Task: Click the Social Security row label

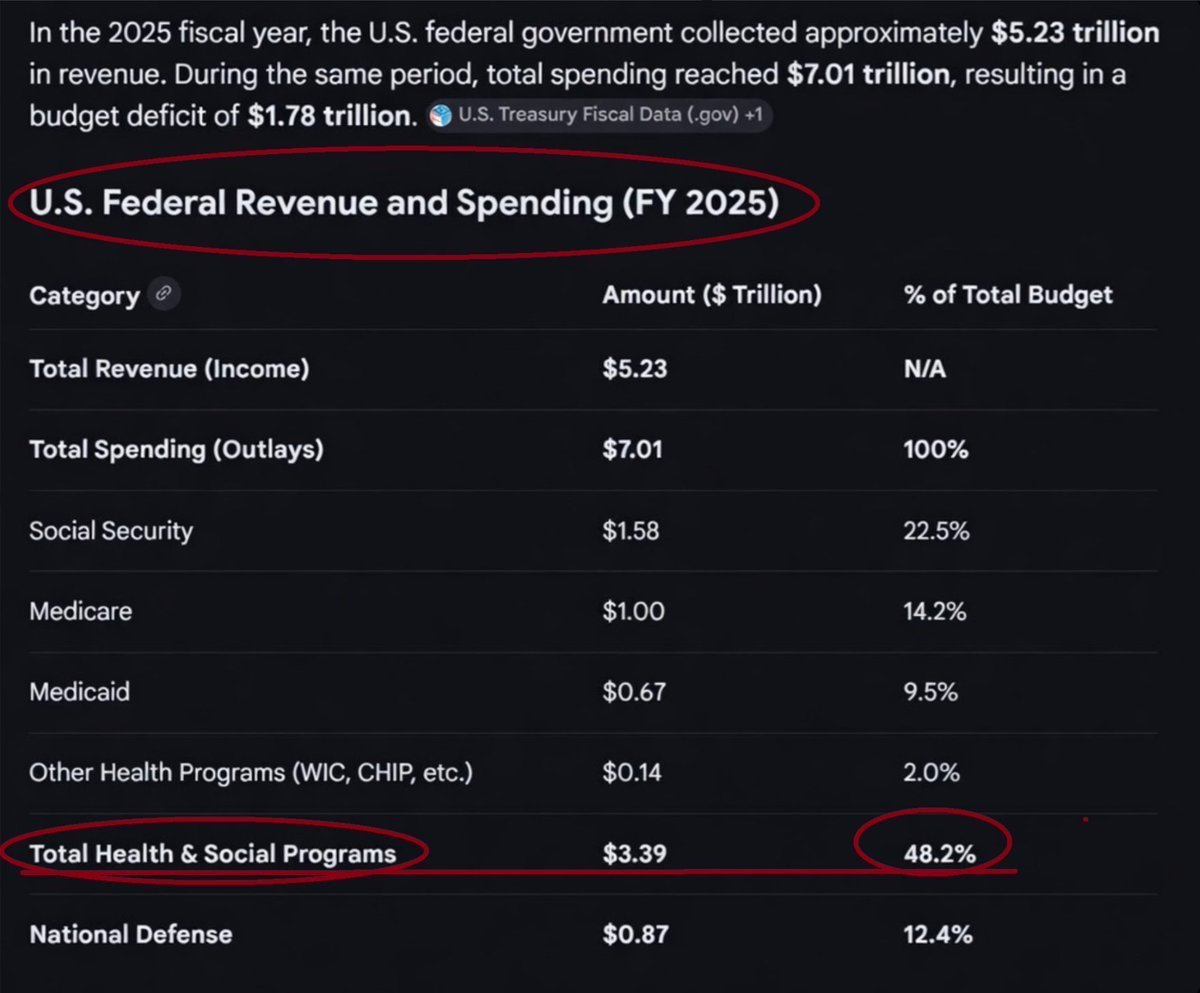Action: pyautogui.click(x=111, y=531)
